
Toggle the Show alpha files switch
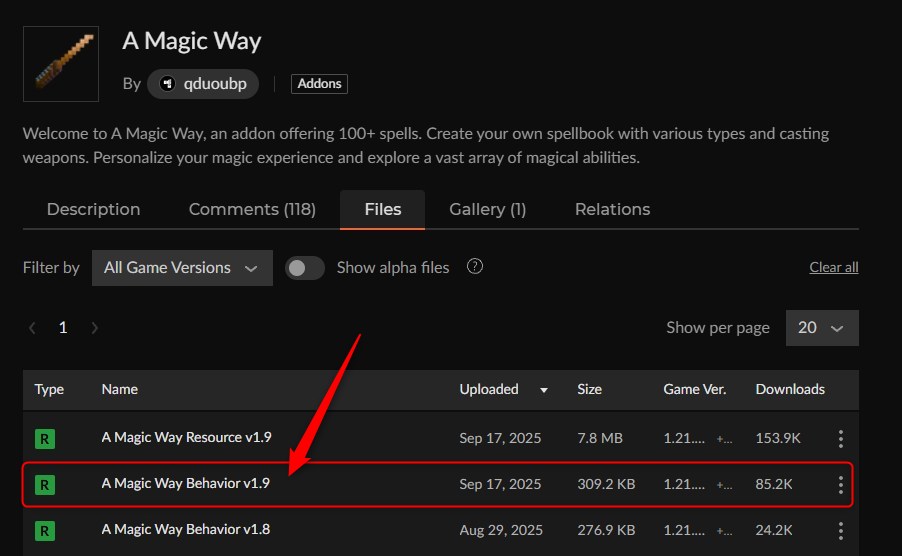[x=305, y=268]
